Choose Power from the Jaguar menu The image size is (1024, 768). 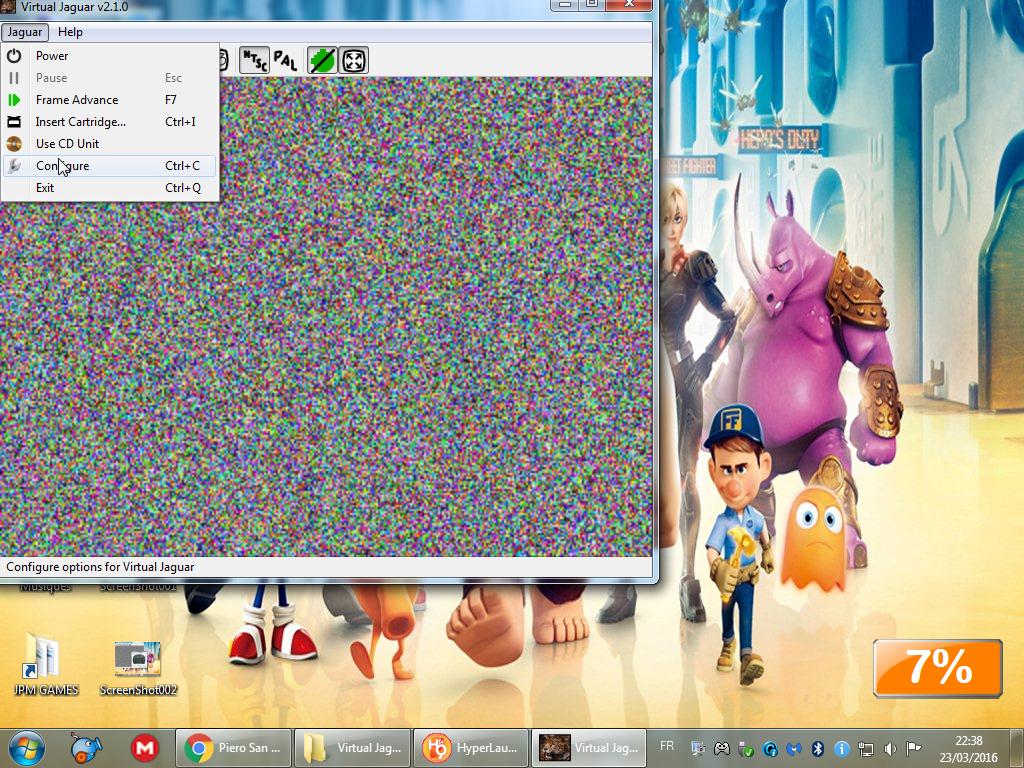(x=110, y=56)
